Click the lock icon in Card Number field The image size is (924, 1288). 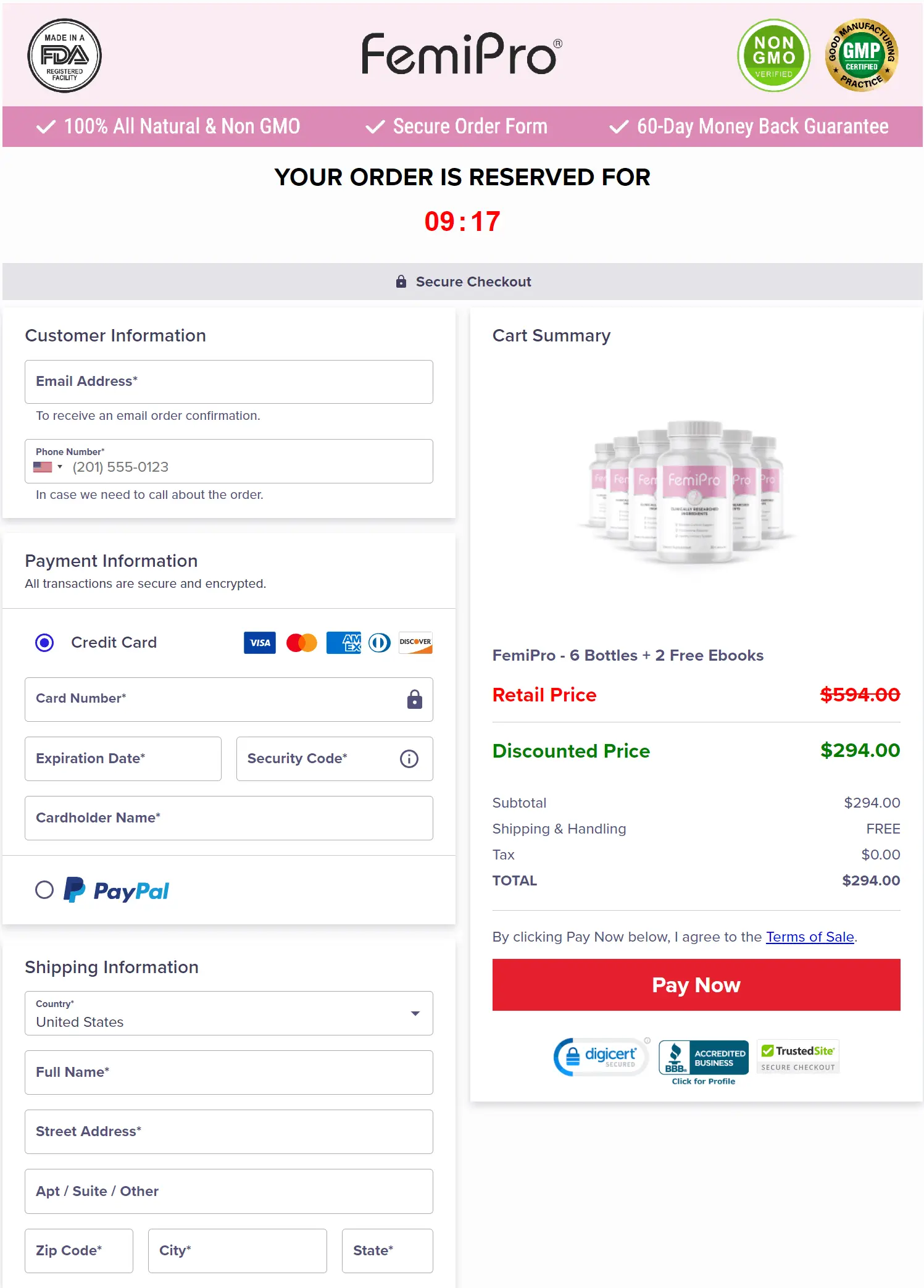pos(414,700)
